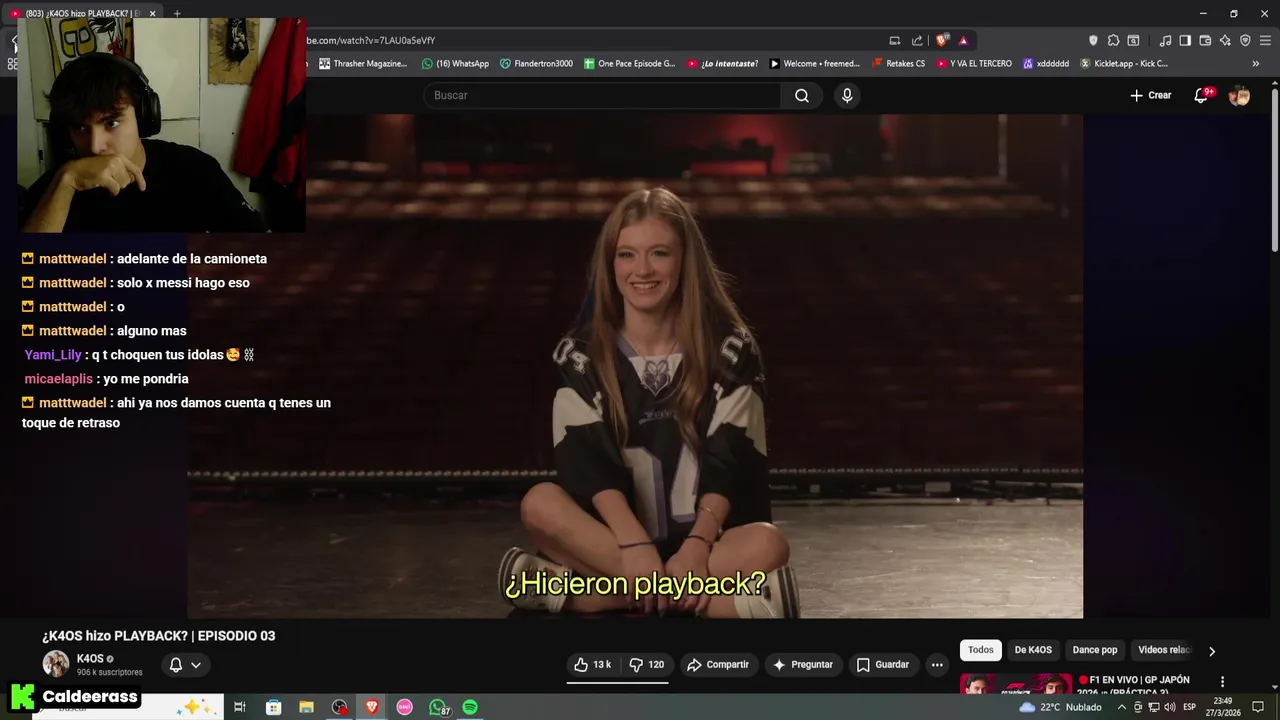Screen dimensions: 1280x720
Task: Open Brave Shields lion icon
Action: coord(941,40)
